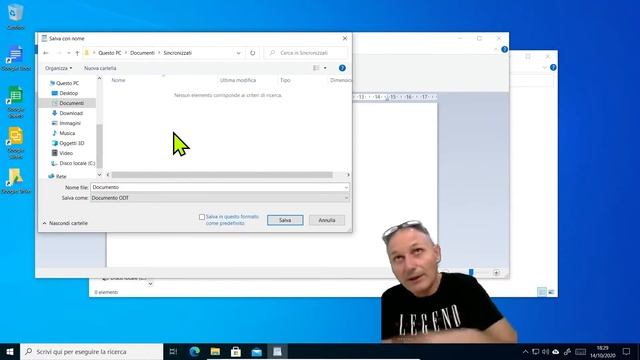
Task: Open Save dialog help question mark
Action: (x=342, y=68)
